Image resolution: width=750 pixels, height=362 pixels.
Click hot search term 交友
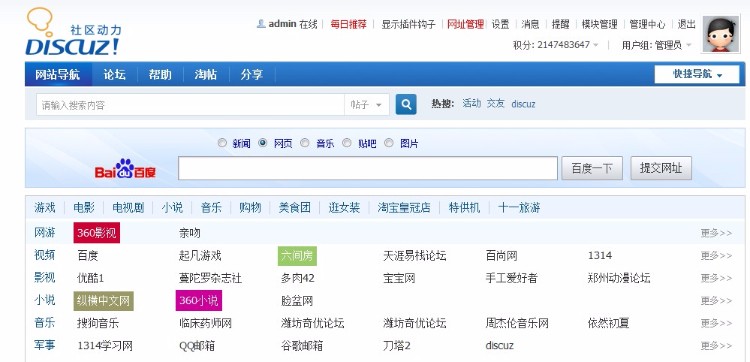(496, 103)
